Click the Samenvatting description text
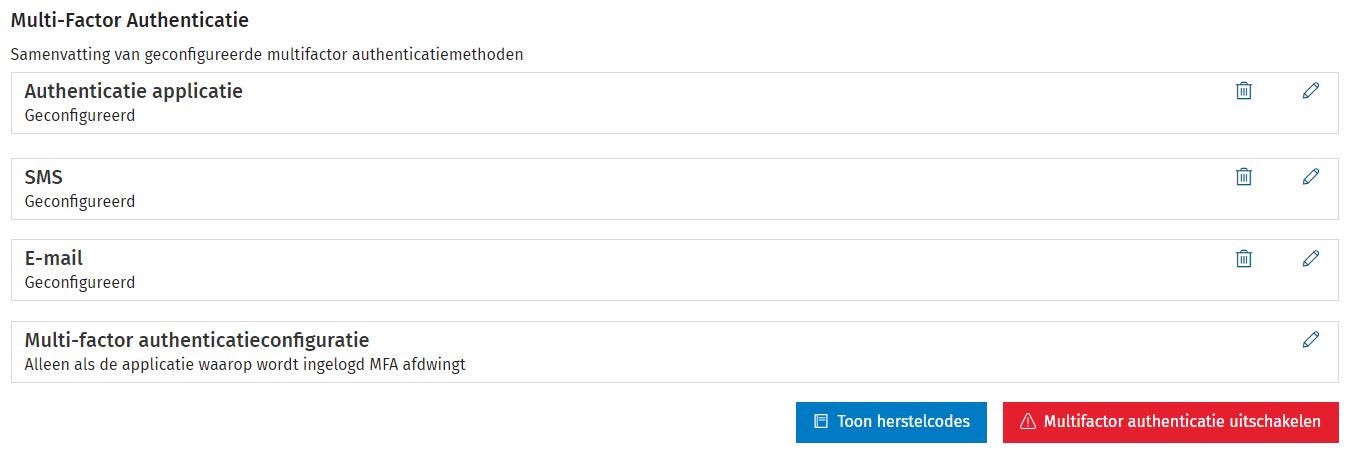 coord(267,55)
